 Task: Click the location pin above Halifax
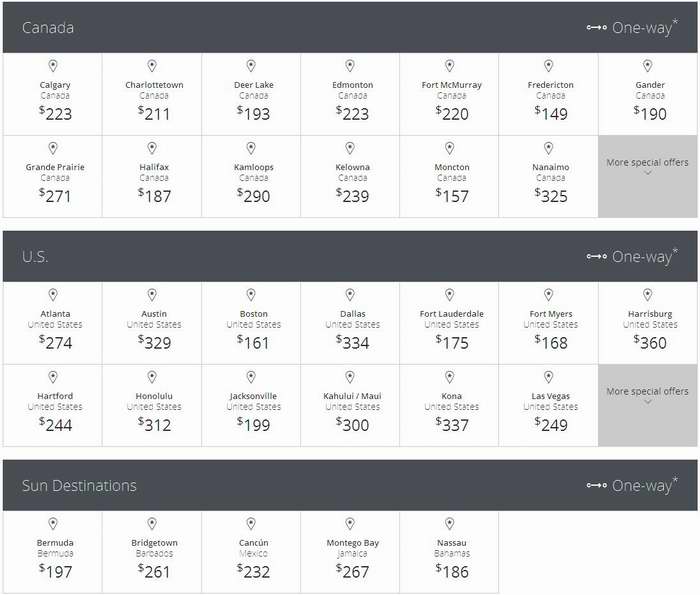coord(152,148)
